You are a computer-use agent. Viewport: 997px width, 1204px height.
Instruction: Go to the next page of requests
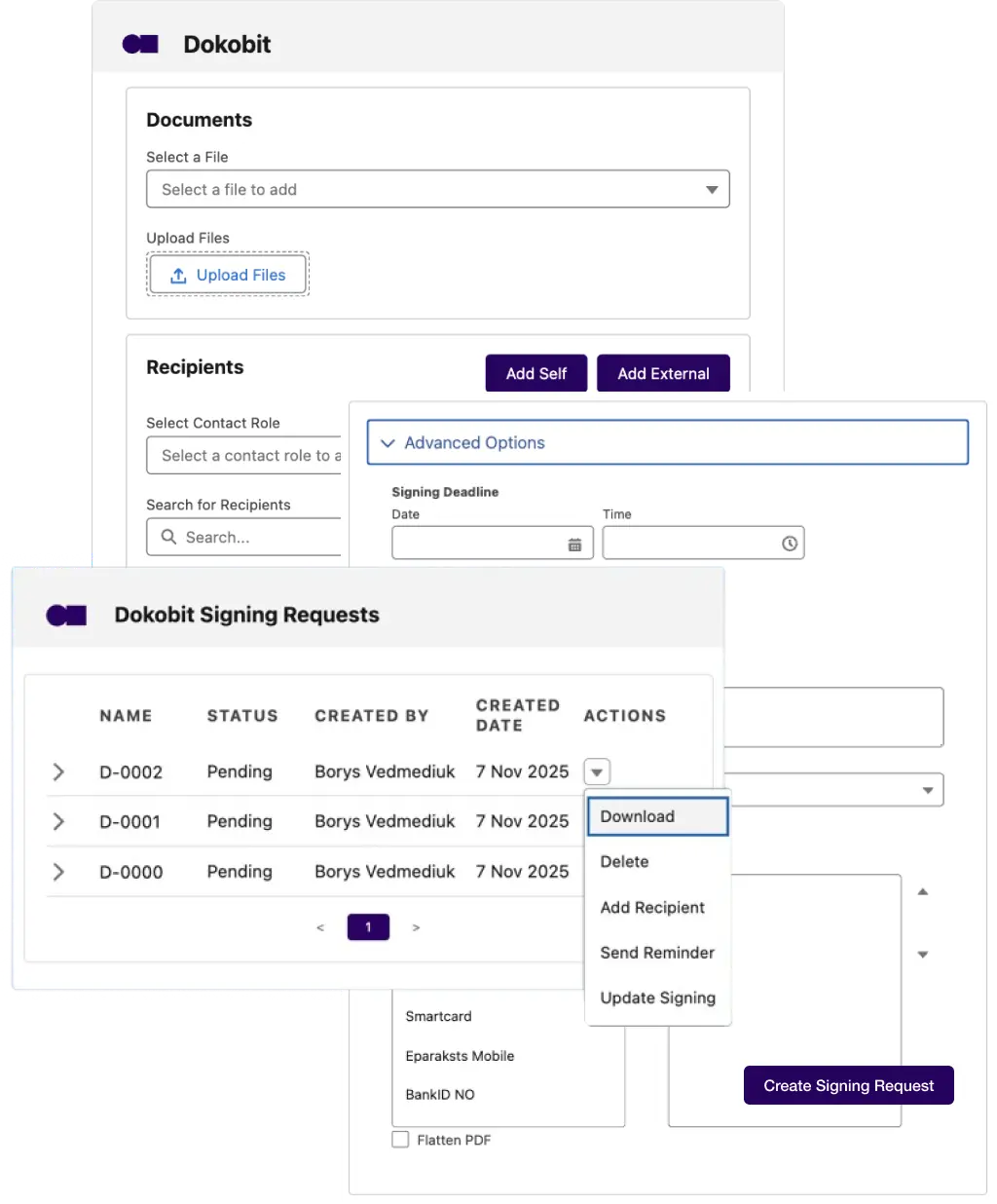[416, 927]
